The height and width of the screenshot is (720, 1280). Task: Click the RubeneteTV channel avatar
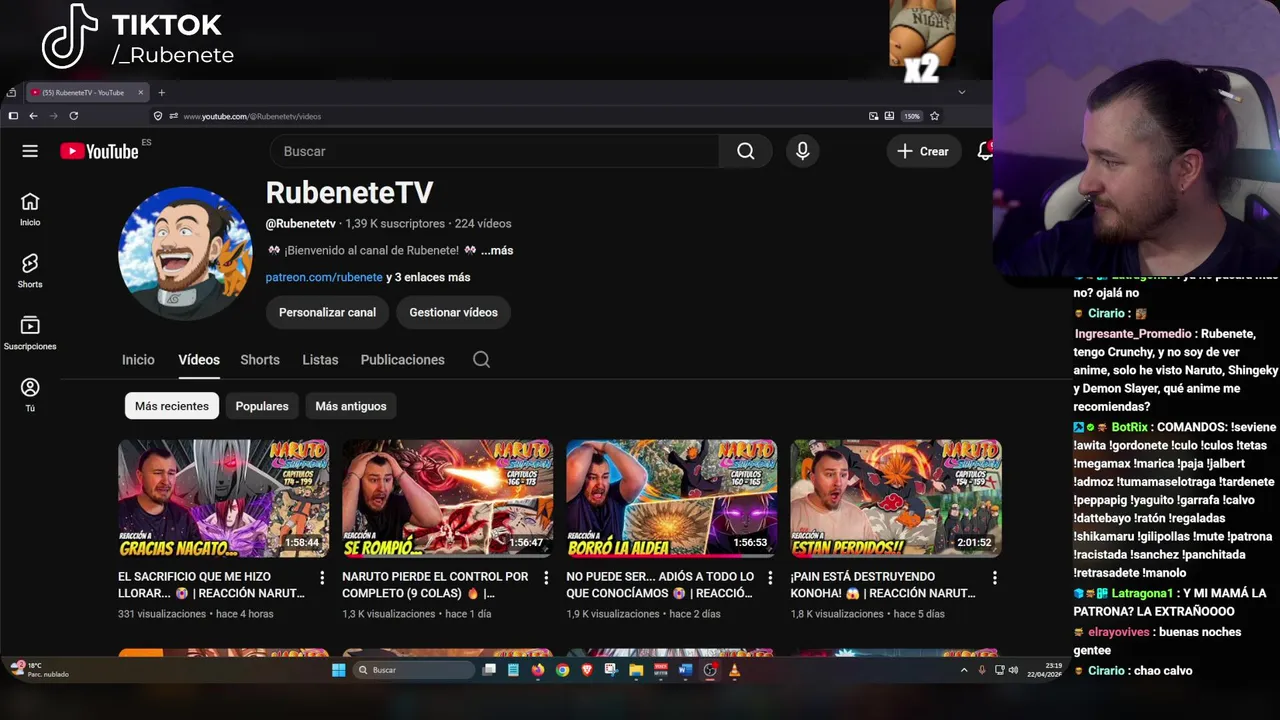point(185,253)
